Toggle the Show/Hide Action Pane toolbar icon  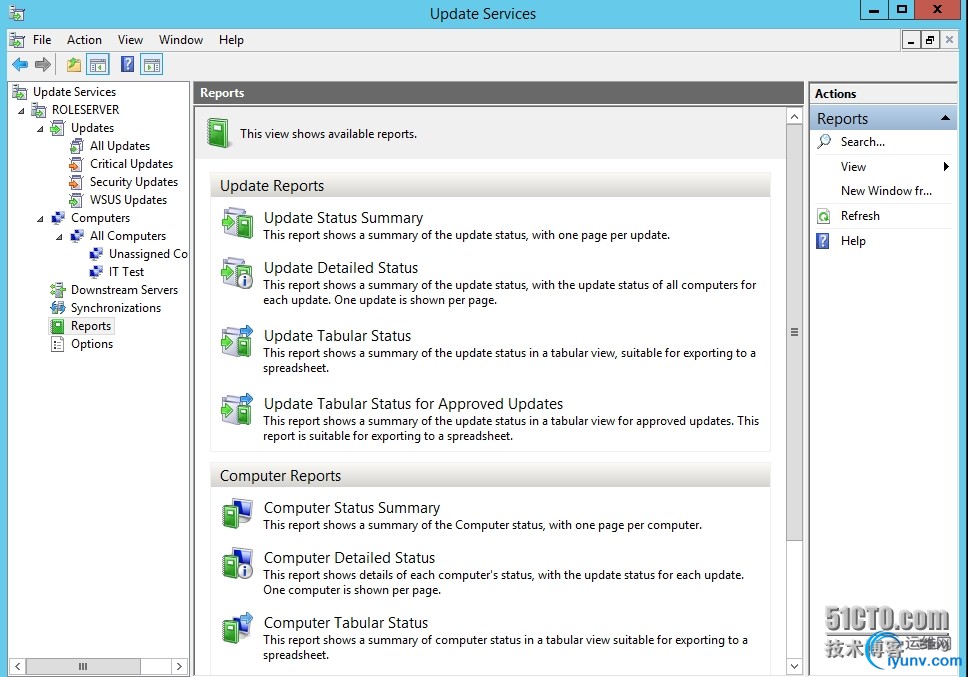pyautogui.click(x=152, y=64)
